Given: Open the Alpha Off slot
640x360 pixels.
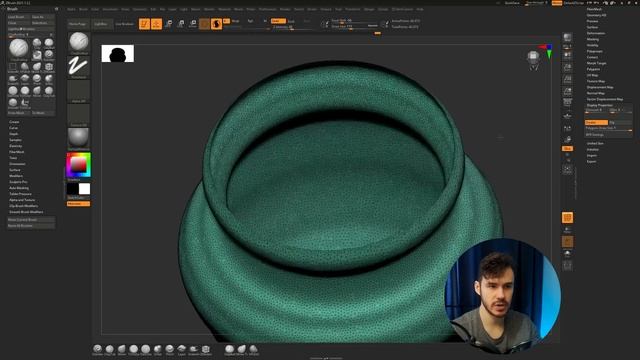Looking at the screenshot, I should [x=79, y=91].
